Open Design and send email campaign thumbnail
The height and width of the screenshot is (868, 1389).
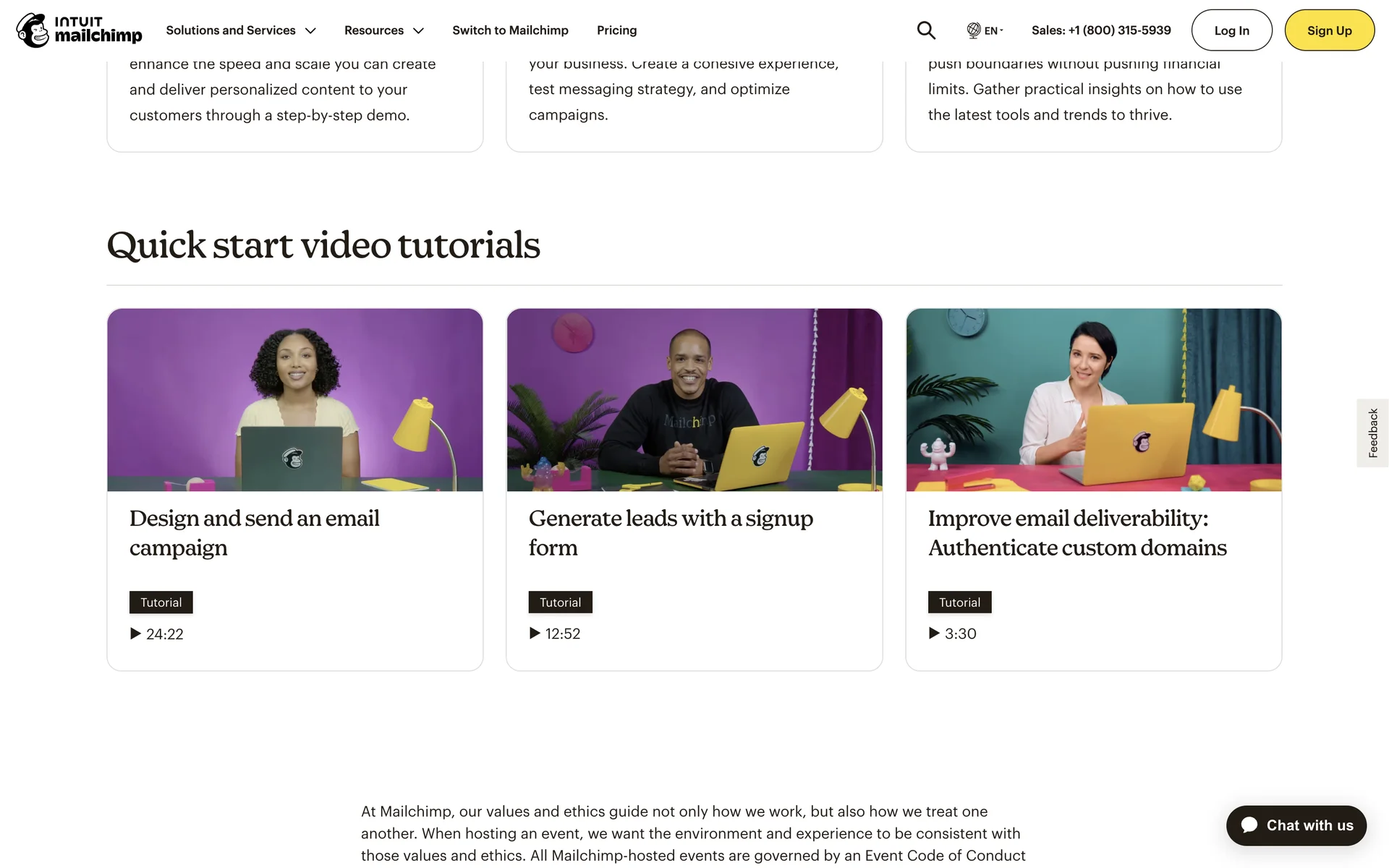[295, 400]
